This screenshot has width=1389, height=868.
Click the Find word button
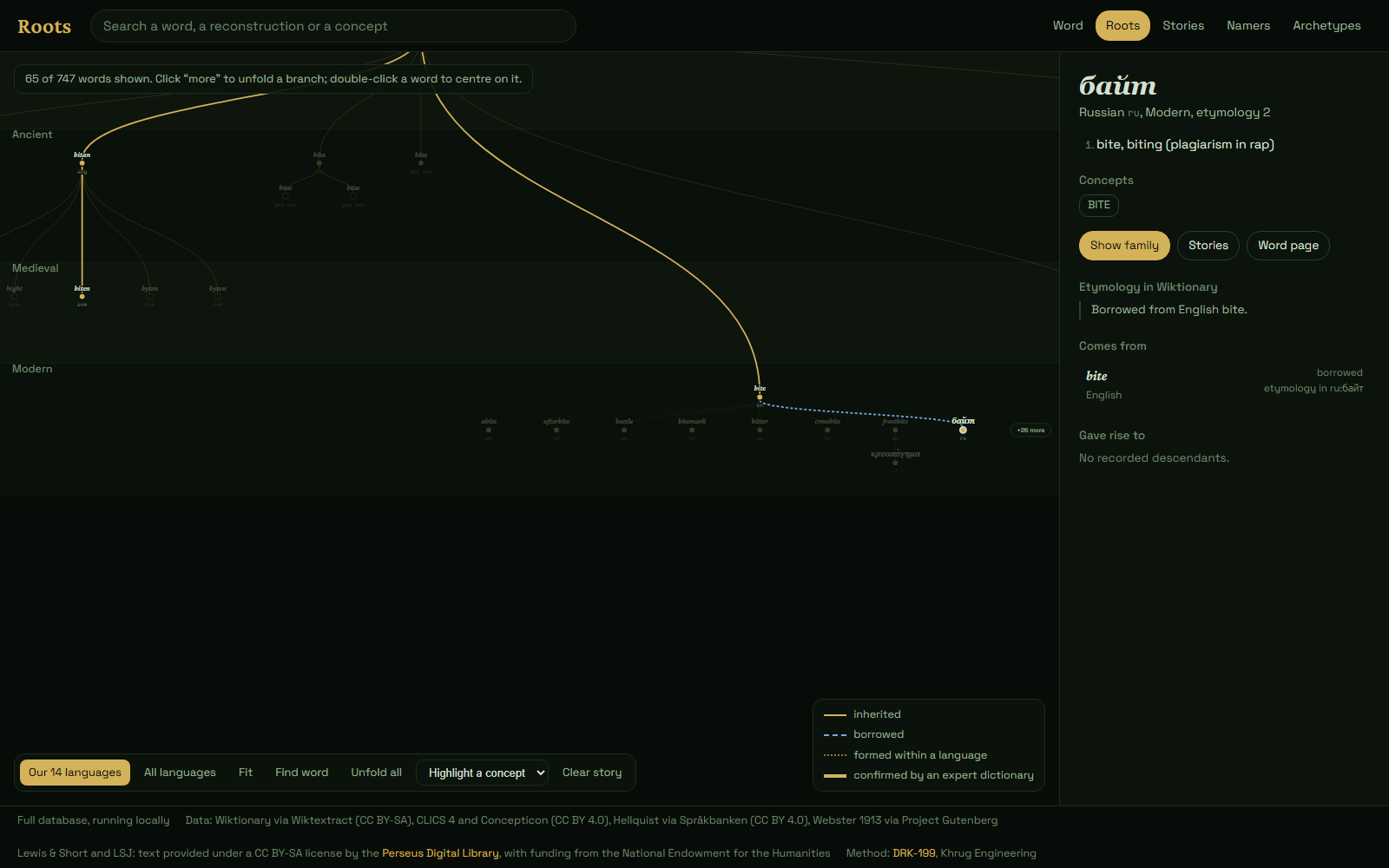coord(302,773)
